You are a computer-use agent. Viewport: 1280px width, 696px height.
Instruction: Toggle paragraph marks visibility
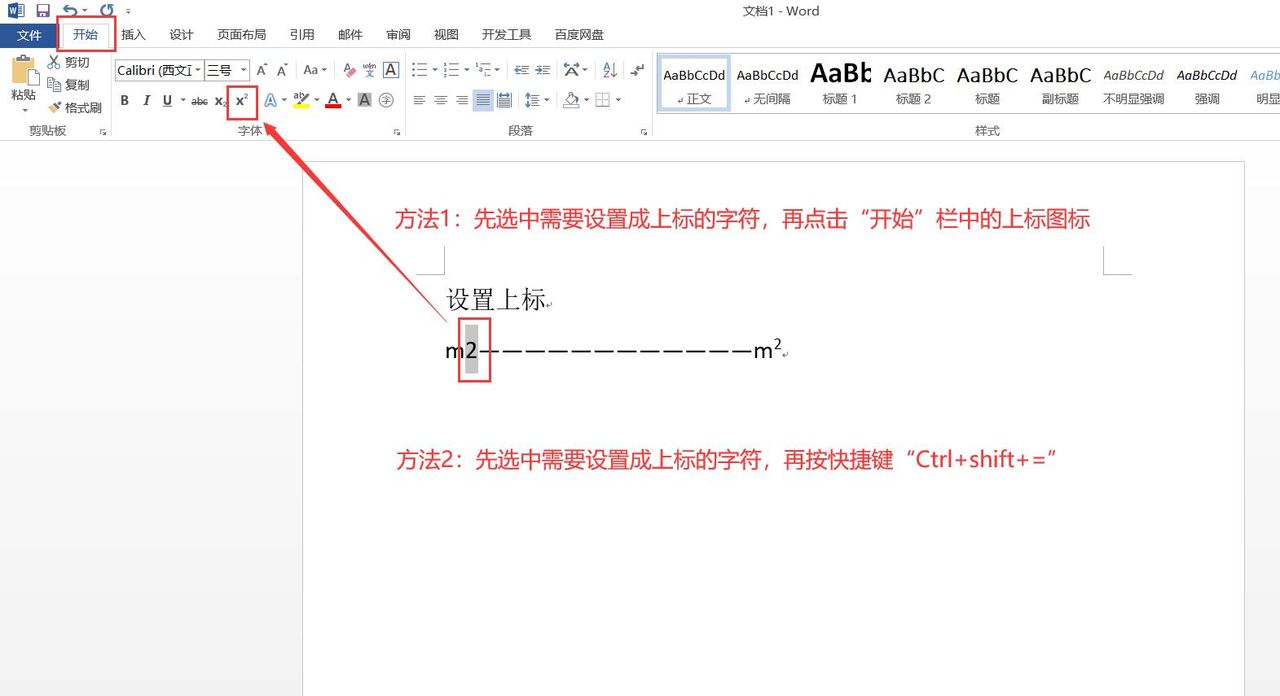coord(637,70)
